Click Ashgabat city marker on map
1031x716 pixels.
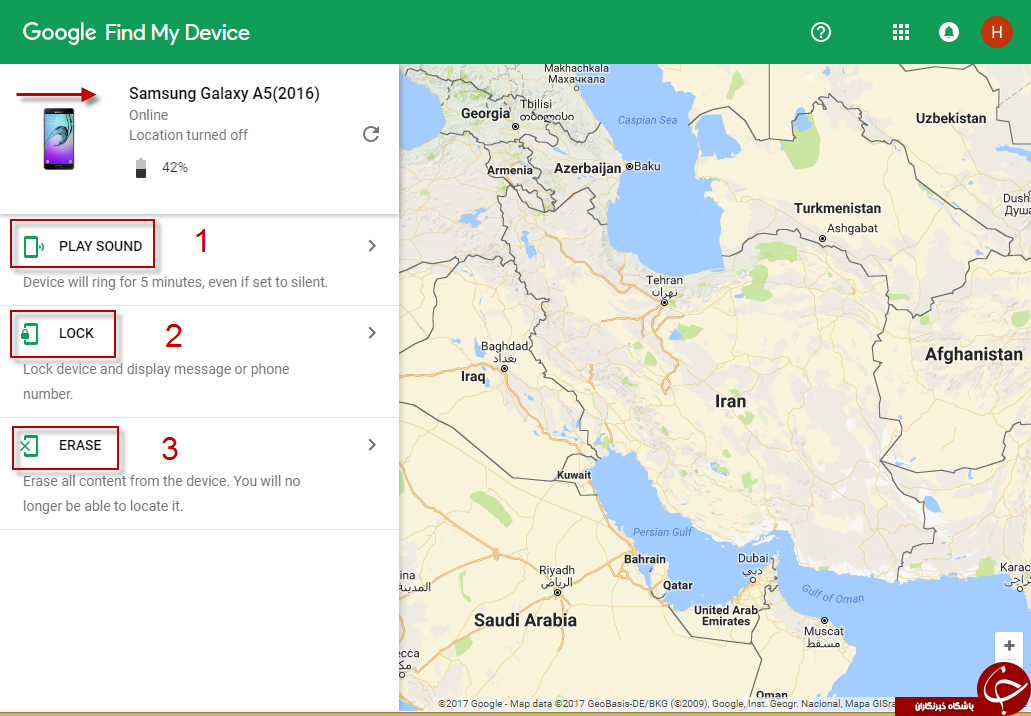pyautogui.click(x=822, y=239)
